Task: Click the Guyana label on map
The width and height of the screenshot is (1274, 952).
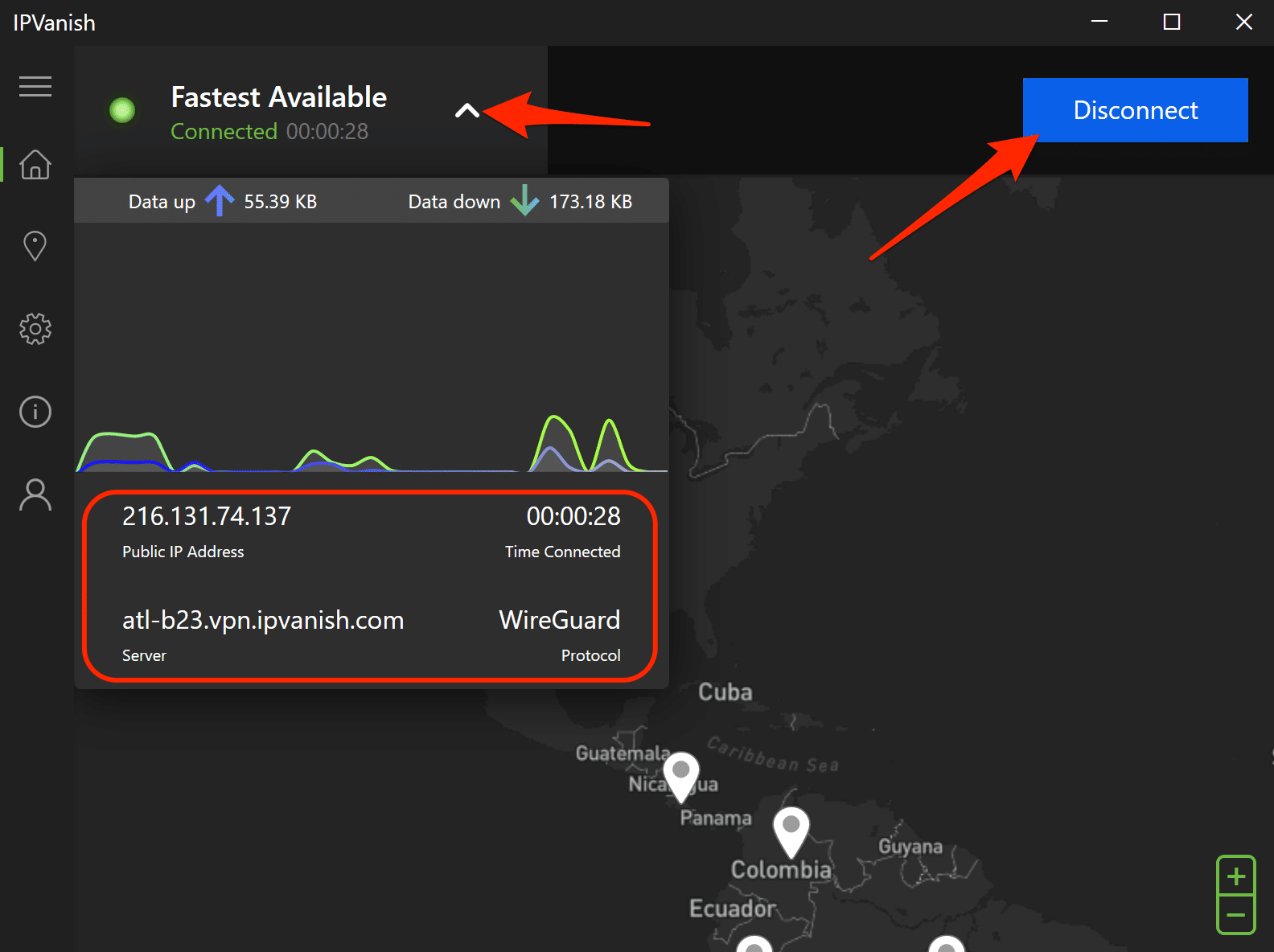Action: [x=910, y=847]
